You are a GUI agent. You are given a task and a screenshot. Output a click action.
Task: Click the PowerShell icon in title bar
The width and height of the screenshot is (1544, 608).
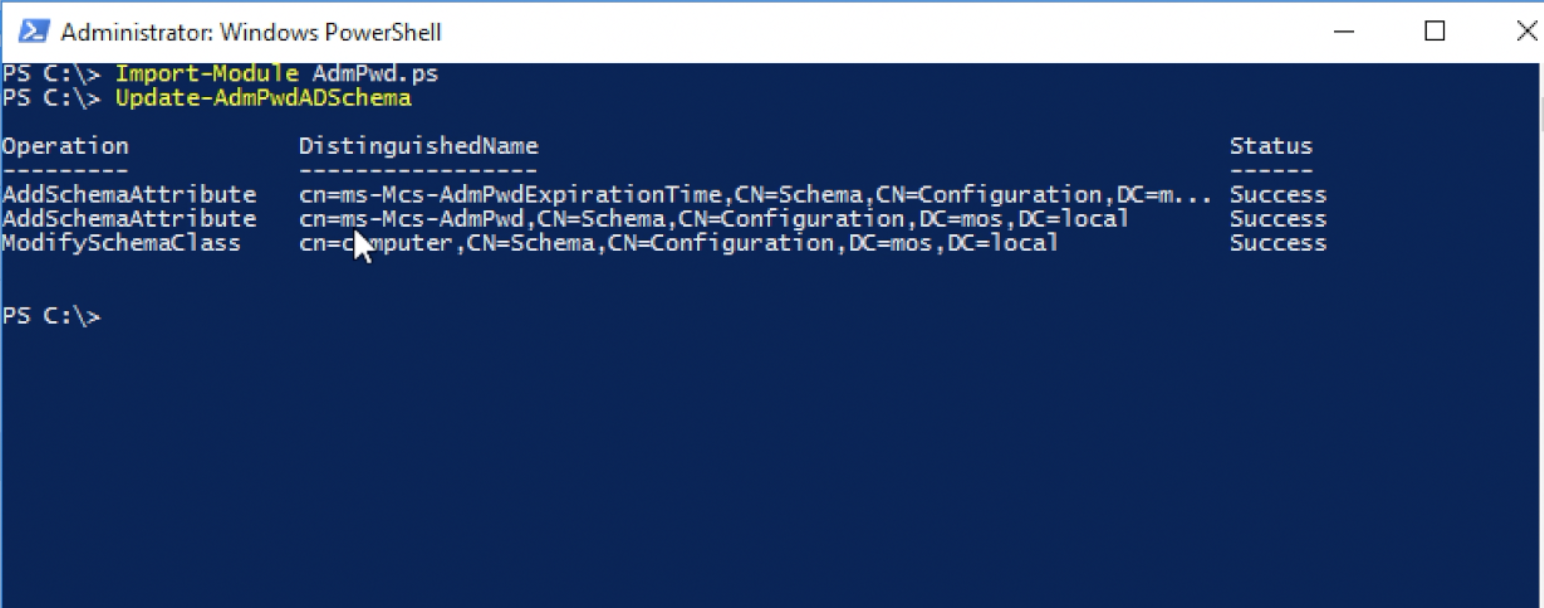coord(33,32)
